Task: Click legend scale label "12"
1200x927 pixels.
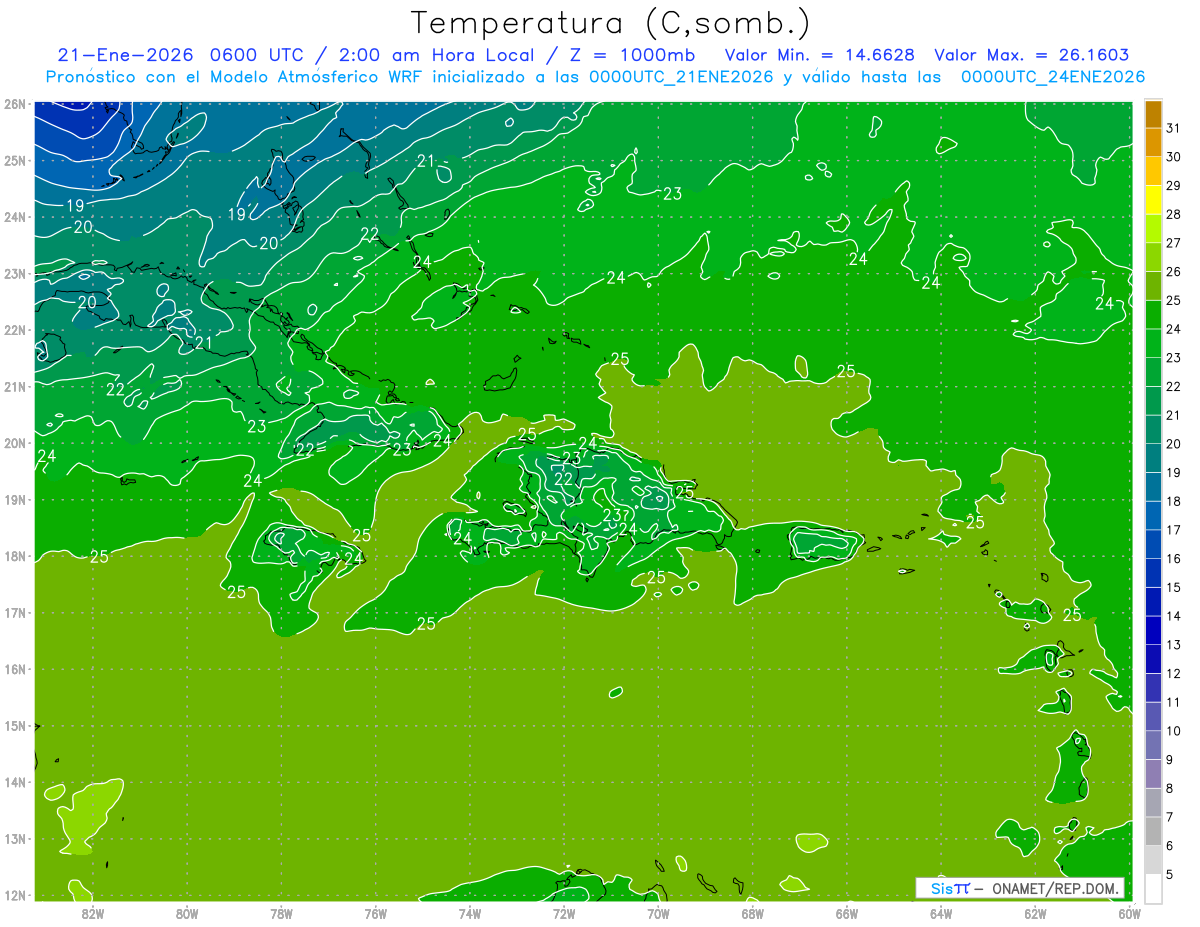Action: point(1173,674)
